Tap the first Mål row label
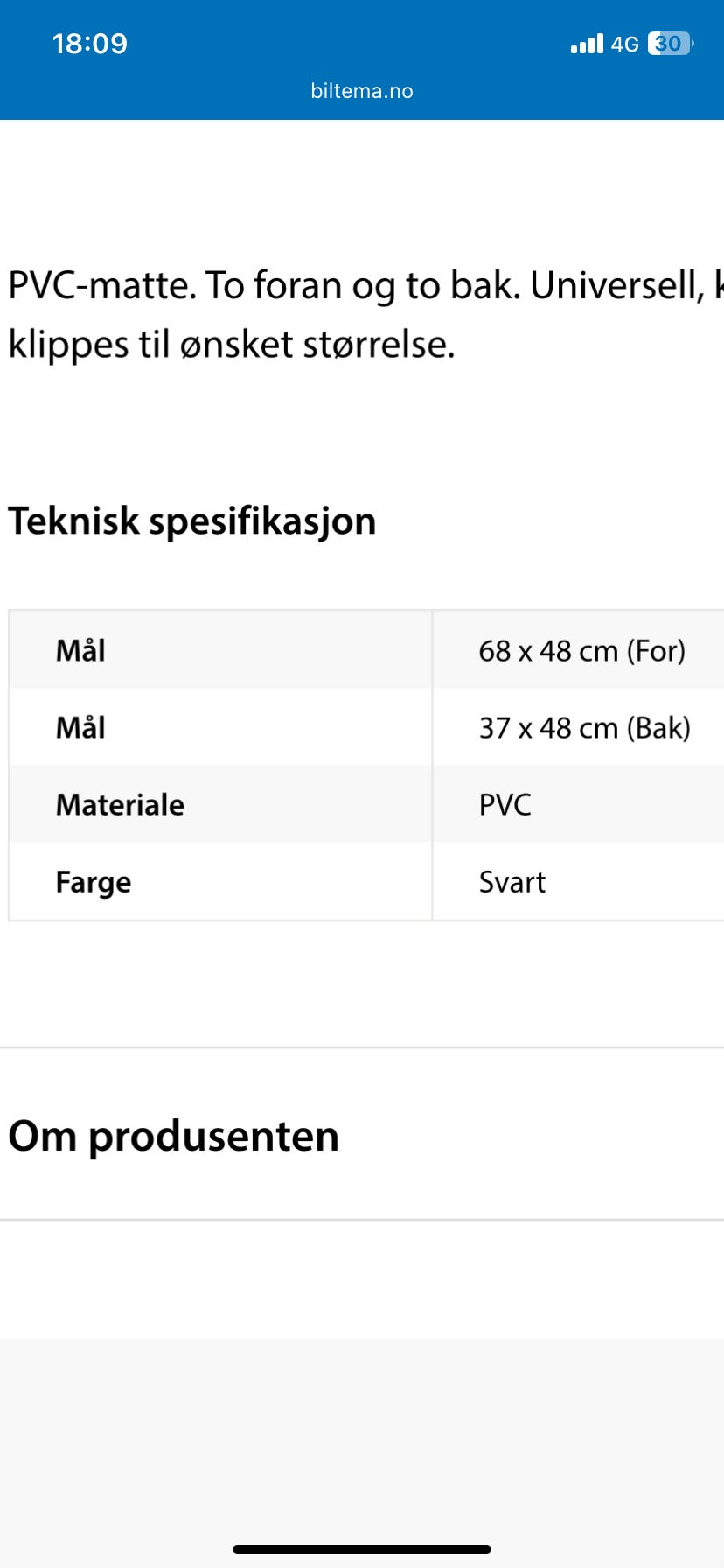Image resolution: width=724 pixels, height=1568 pixels. pos(80,650)
